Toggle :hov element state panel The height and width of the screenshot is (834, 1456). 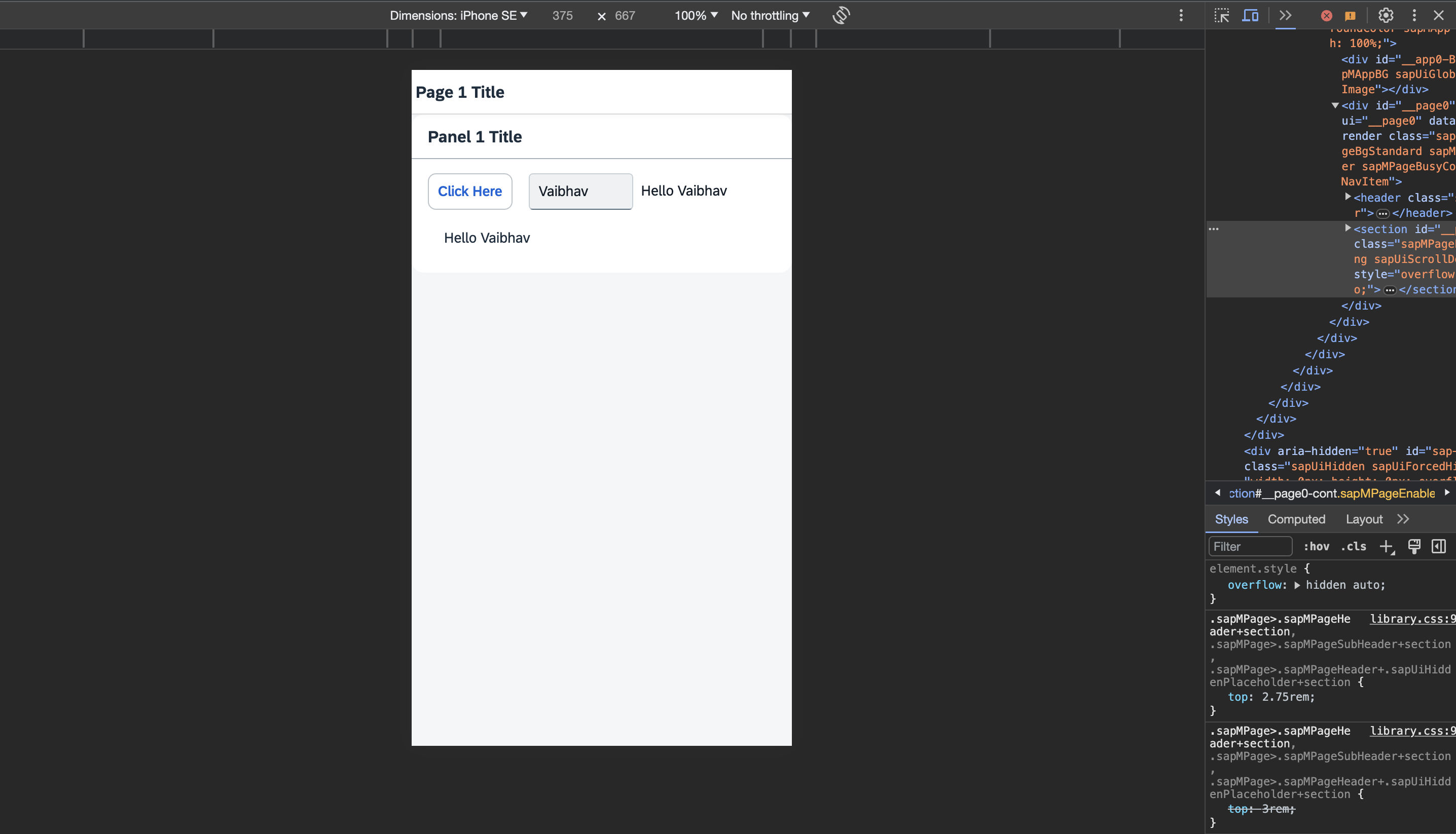pyautogui.click(x=1316, y=546)
